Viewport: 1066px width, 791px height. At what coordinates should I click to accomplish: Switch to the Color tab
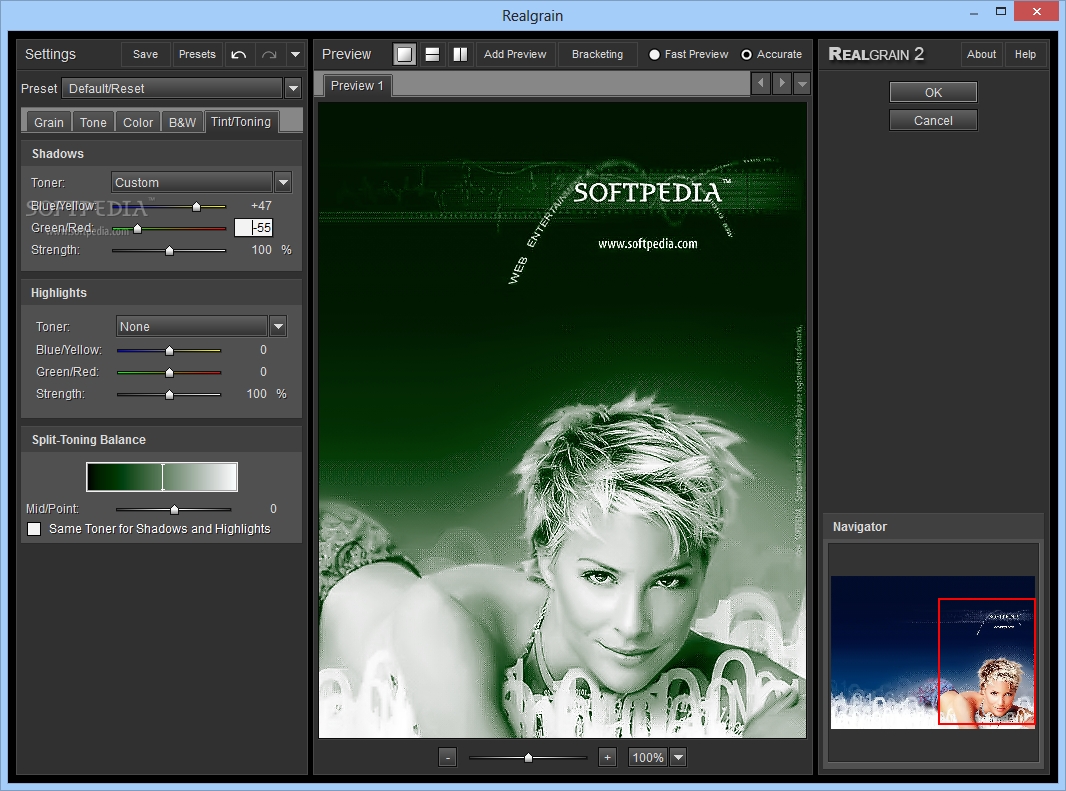pos(138,122)
